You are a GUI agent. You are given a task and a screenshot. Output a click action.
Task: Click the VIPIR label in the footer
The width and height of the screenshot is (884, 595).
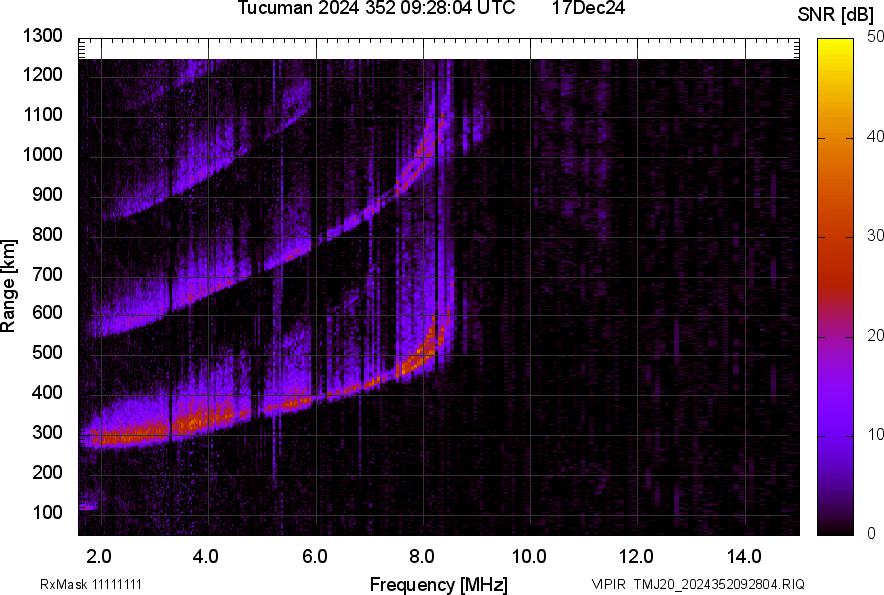pos(608,584)
